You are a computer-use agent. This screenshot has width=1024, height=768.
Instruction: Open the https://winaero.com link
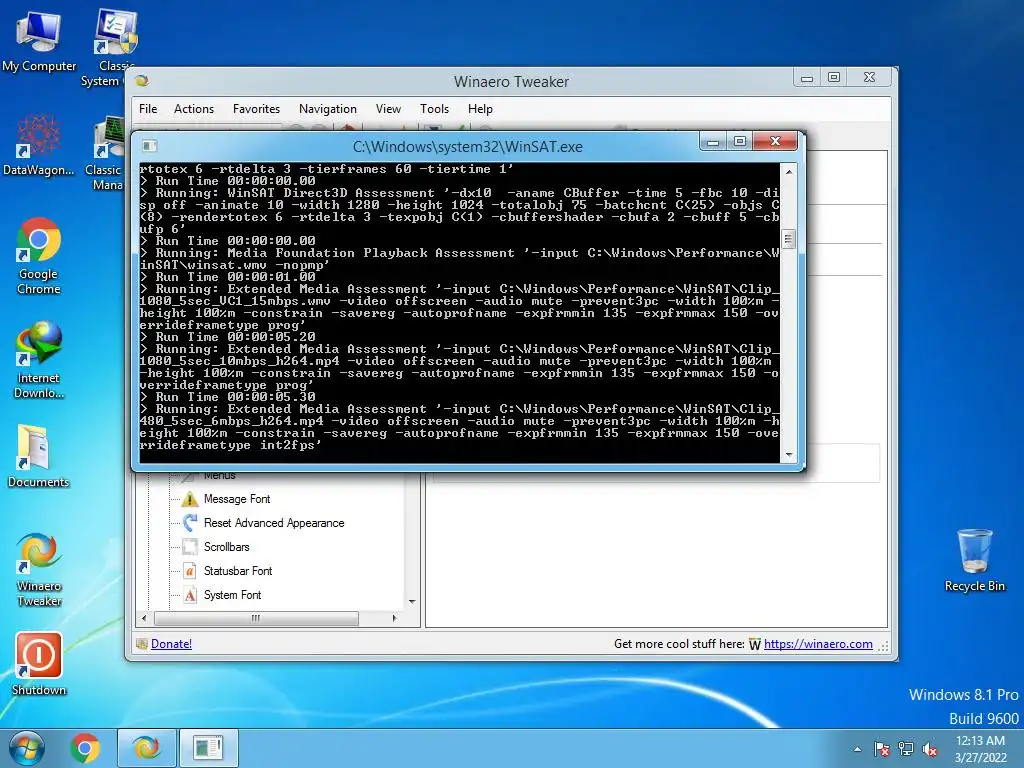pyautogui.click(x=818, y=644)
